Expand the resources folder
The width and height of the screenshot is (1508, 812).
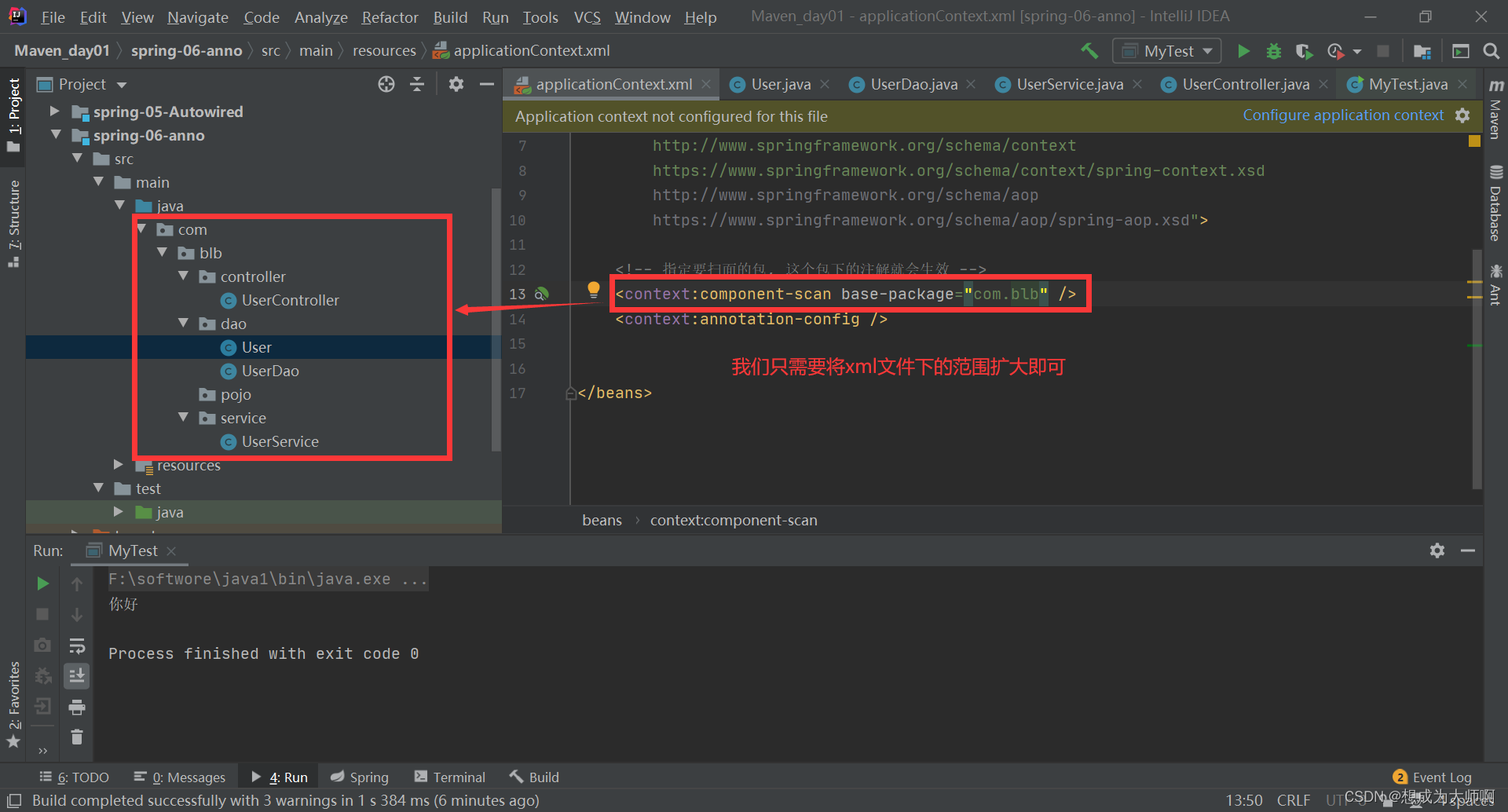click(x=118, y=465)
